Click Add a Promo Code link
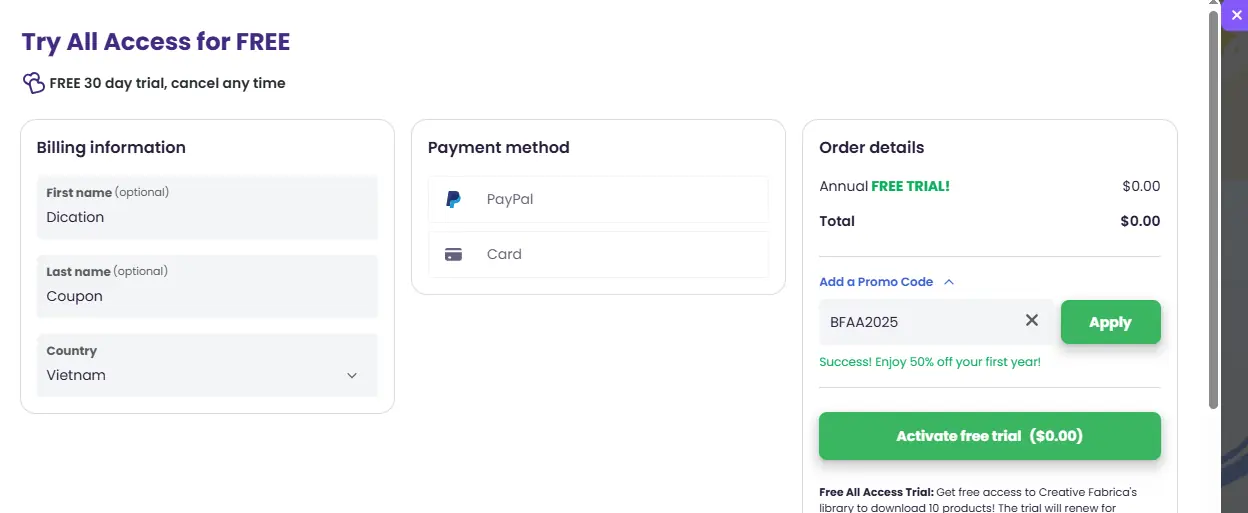Viewport: 1248px width, 513px height. 876,282
